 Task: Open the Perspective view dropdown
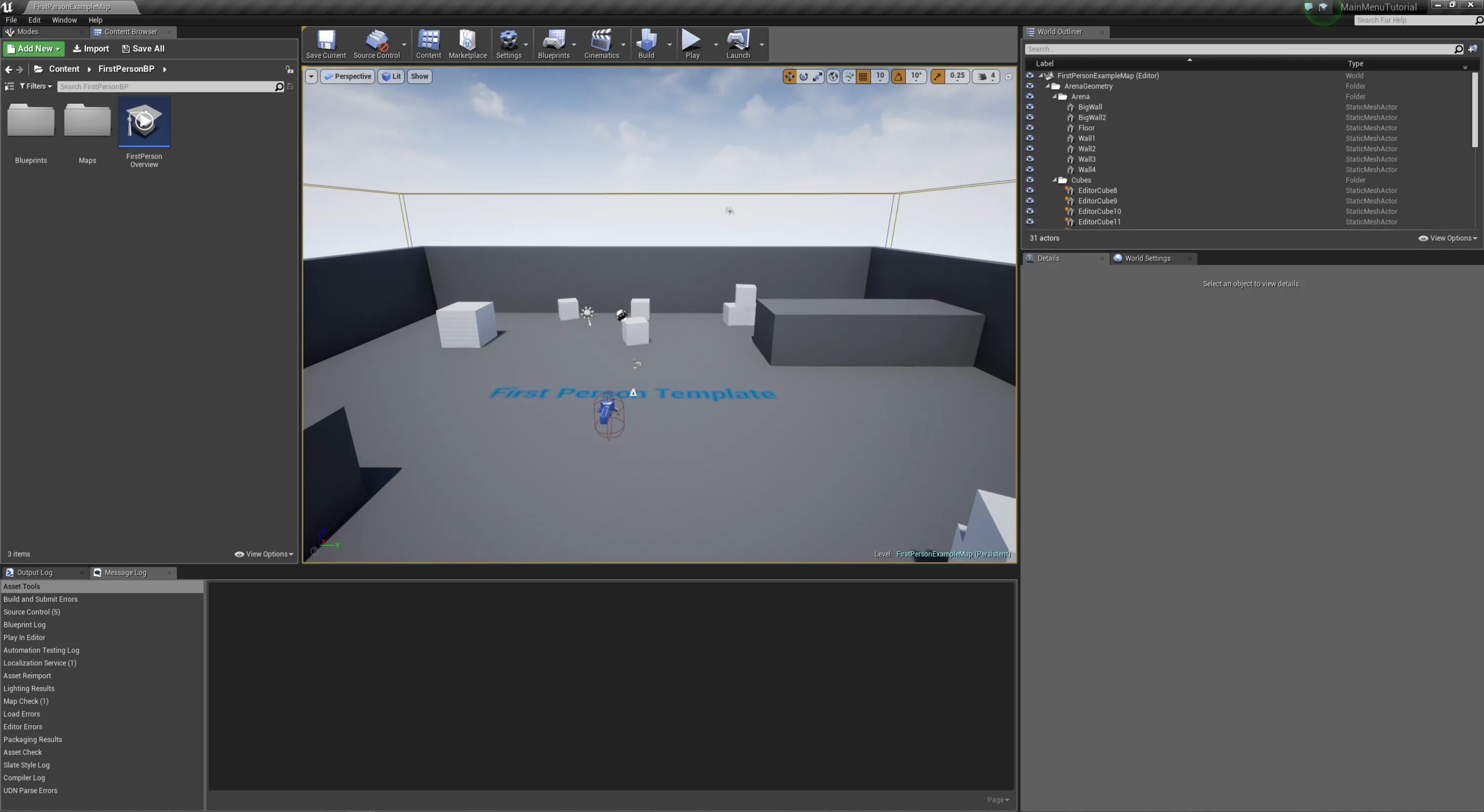pyautogui.click(x=347, y=76)
